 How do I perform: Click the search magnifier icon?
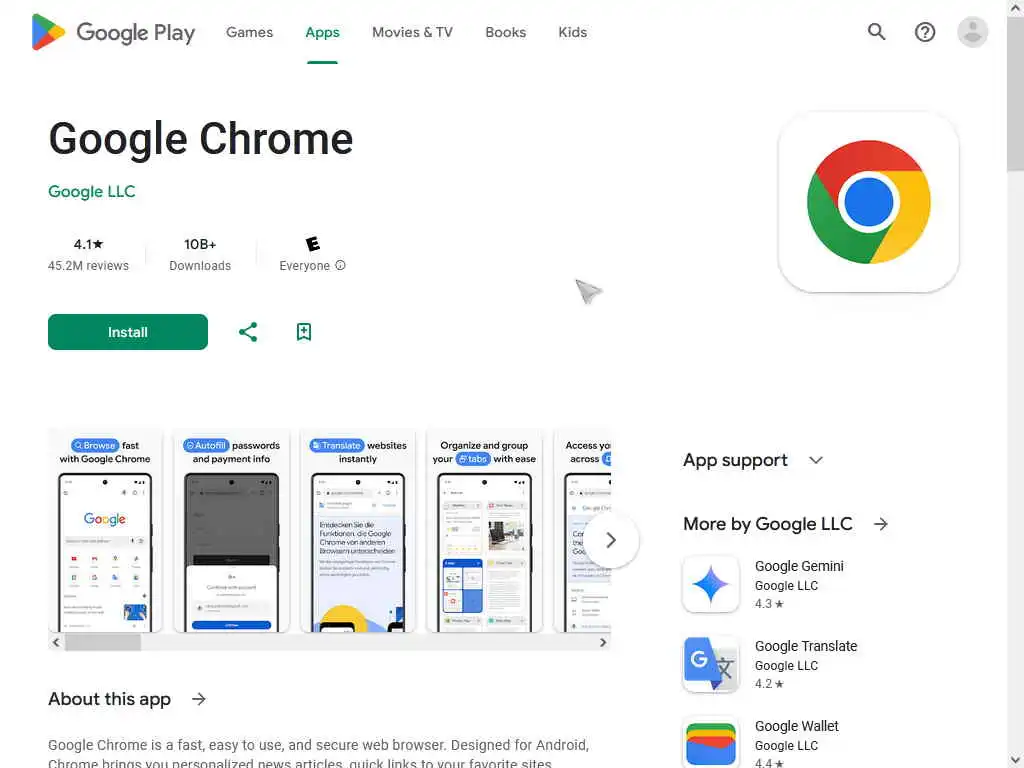tap(876, 32)
